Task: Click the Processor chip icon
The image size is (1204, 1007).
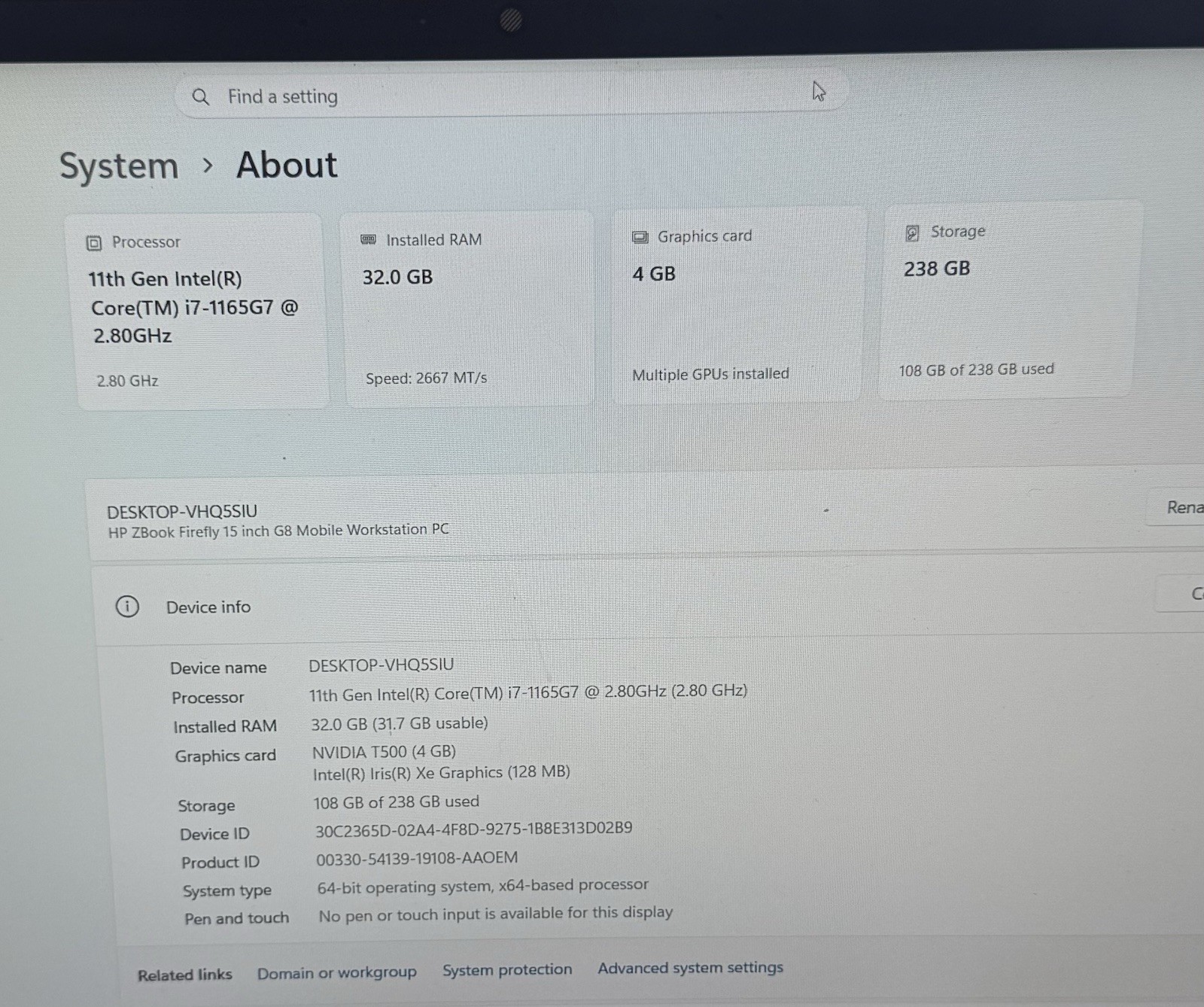Action: point(93,243)
